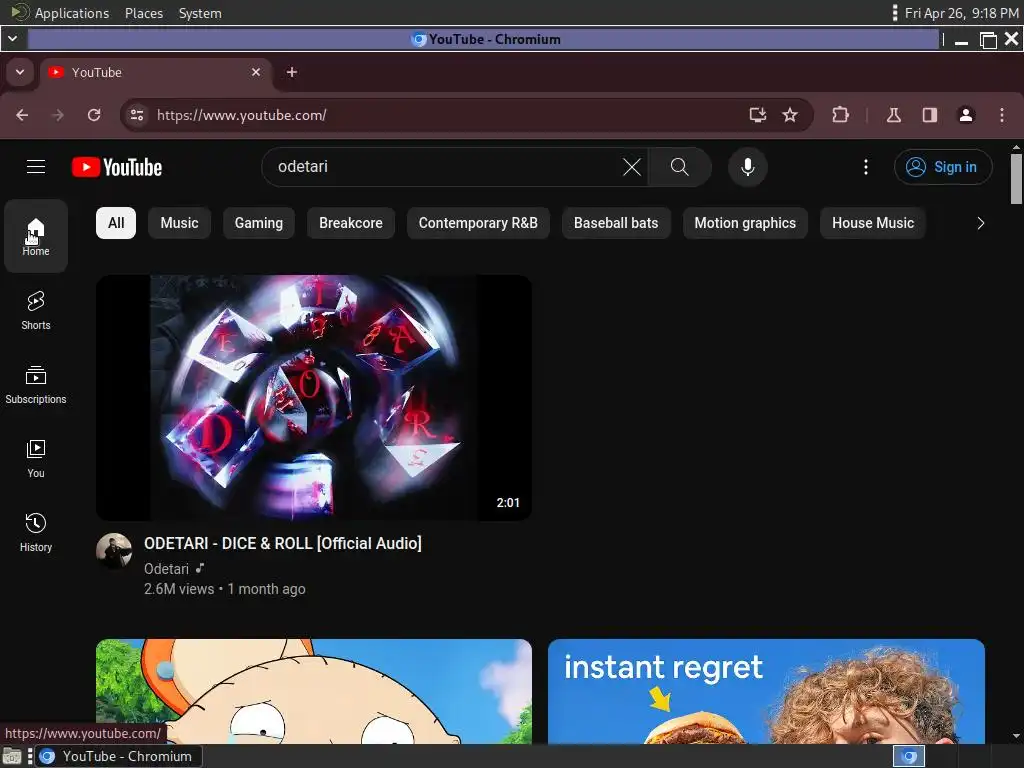Image resolution: width=1024 pixels, height=768 pixels.
Task: Select the Motion graphics chip
Action: (x=745, y=223)
